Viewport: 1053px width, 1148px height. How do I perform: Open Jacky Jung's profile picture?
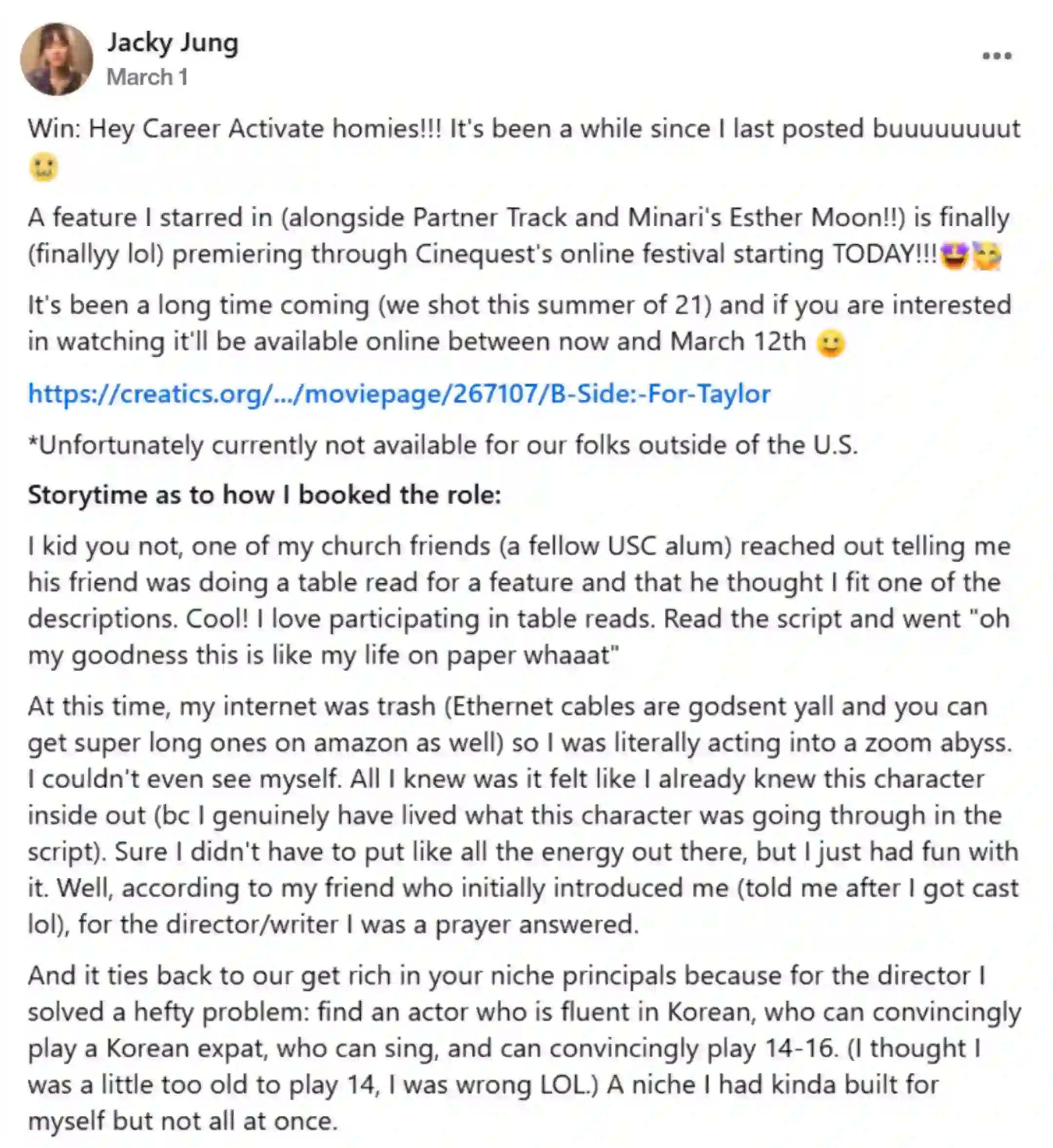pyautogui.click(x=57, y=59)
